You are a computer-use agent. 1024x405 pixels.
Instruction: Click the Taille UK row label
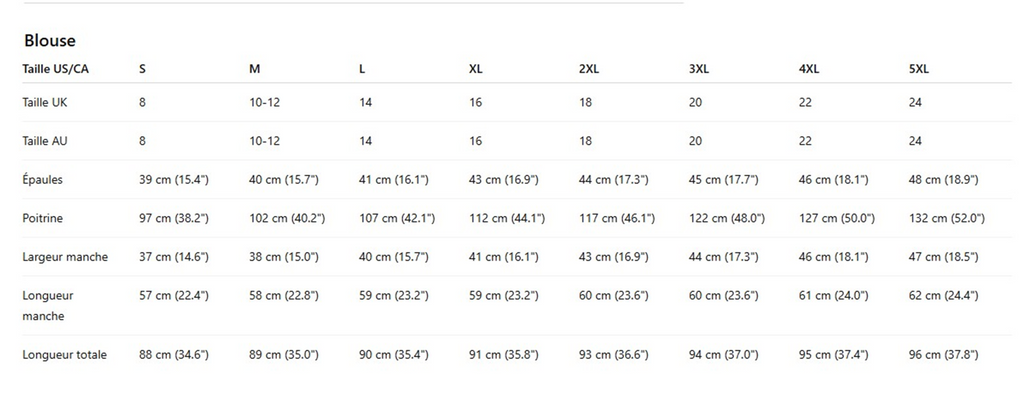(x=45, y=102)
